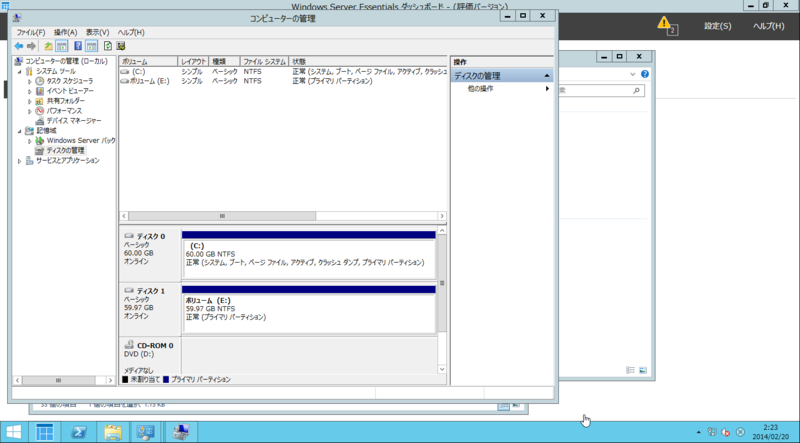The height and width of the screenshot is (443, 800).
Task: Select the (C:) volume row
Action: click(x=283, y=72)
